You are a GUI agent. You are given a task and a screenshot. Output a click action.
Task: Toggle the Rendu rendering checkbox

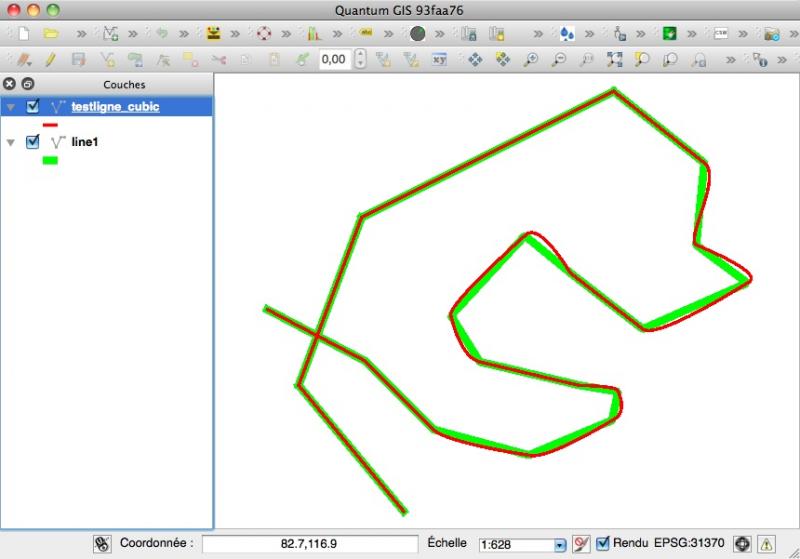click(x=603, y=543)
